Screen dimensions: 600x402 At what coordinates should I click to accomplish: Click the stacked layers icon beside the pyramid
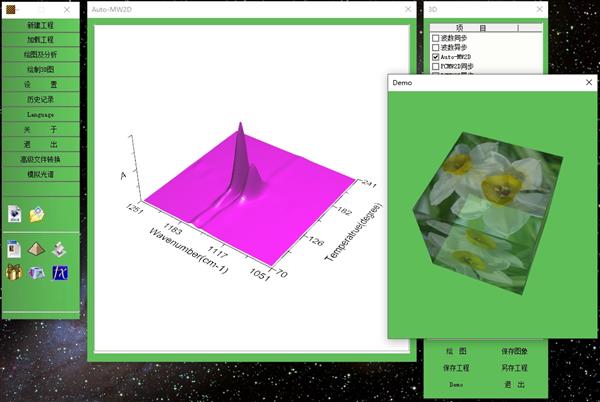click(60, 249)
